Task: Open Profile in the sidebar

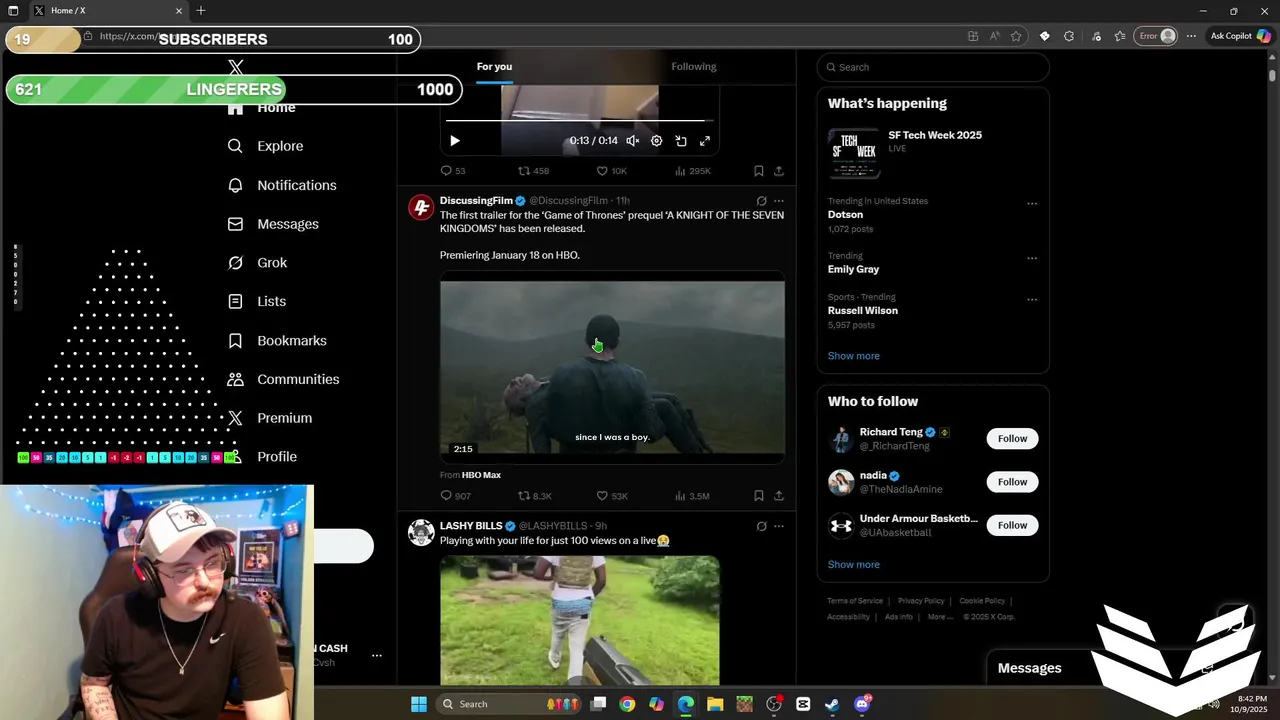Action: click(x=262, y=457)
